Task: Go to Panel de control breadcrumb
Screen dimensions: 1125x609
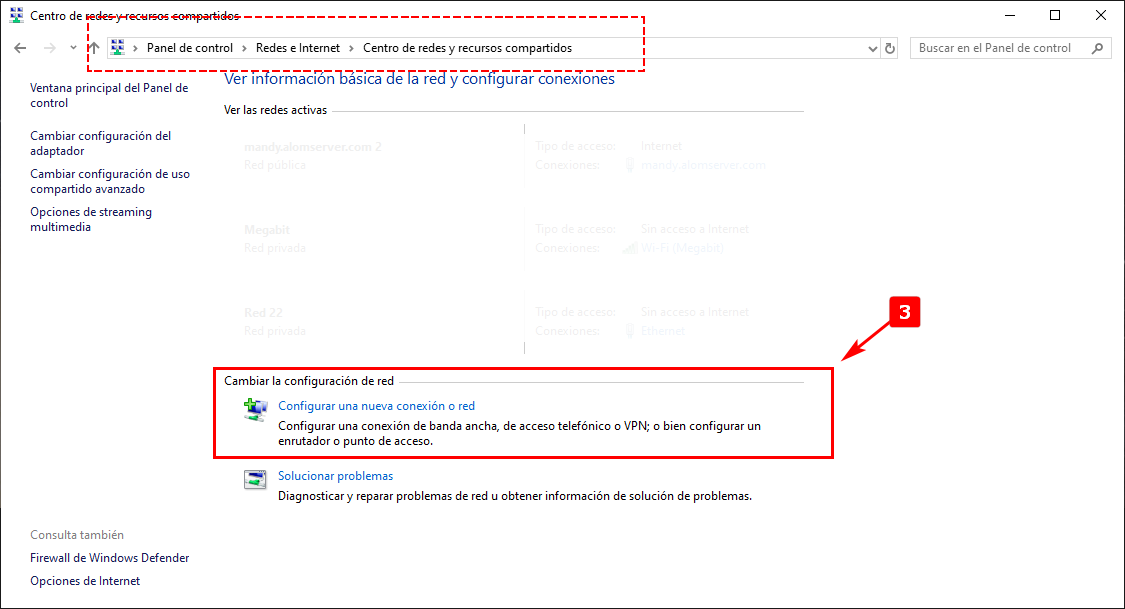Action: 189,48
